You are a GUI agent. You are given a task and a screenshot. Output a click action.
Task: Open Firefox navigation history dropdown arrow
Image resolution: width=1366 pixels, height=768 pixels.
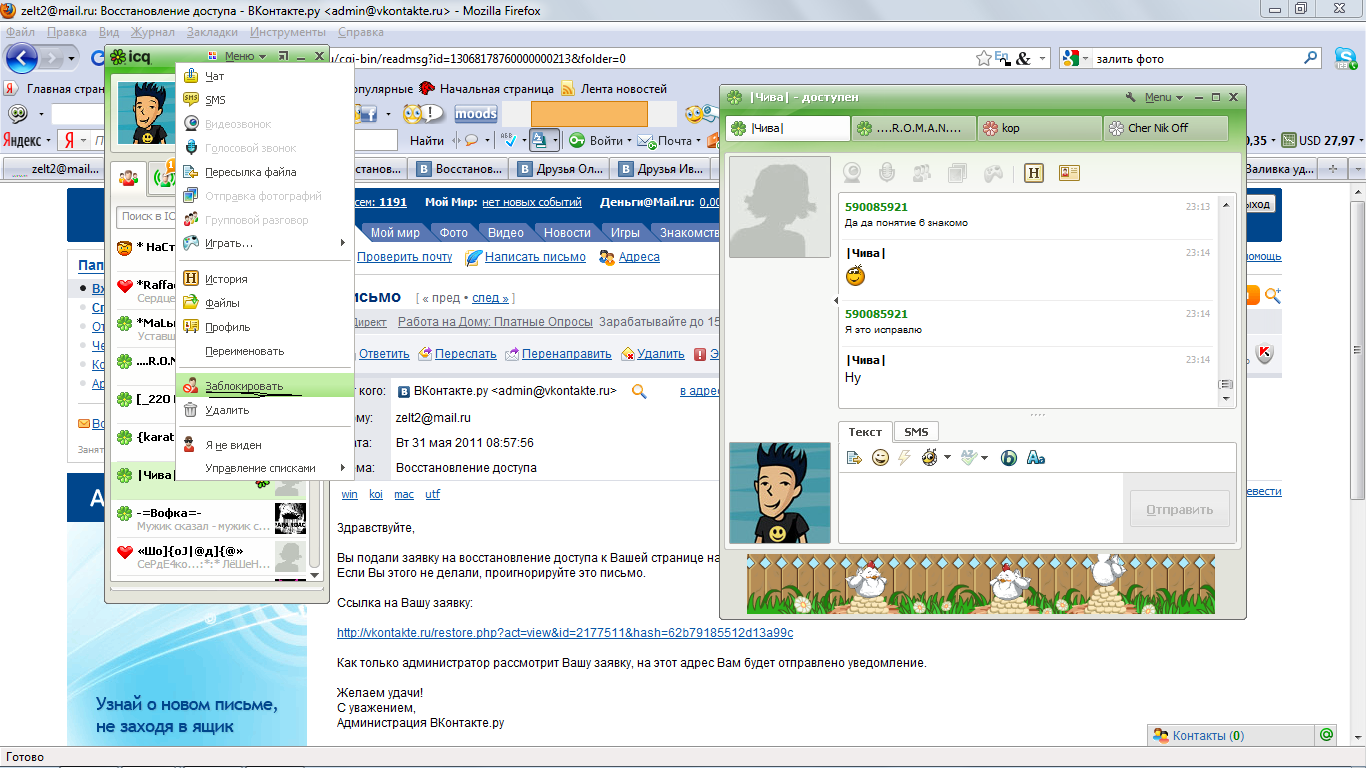coord(72,59)
